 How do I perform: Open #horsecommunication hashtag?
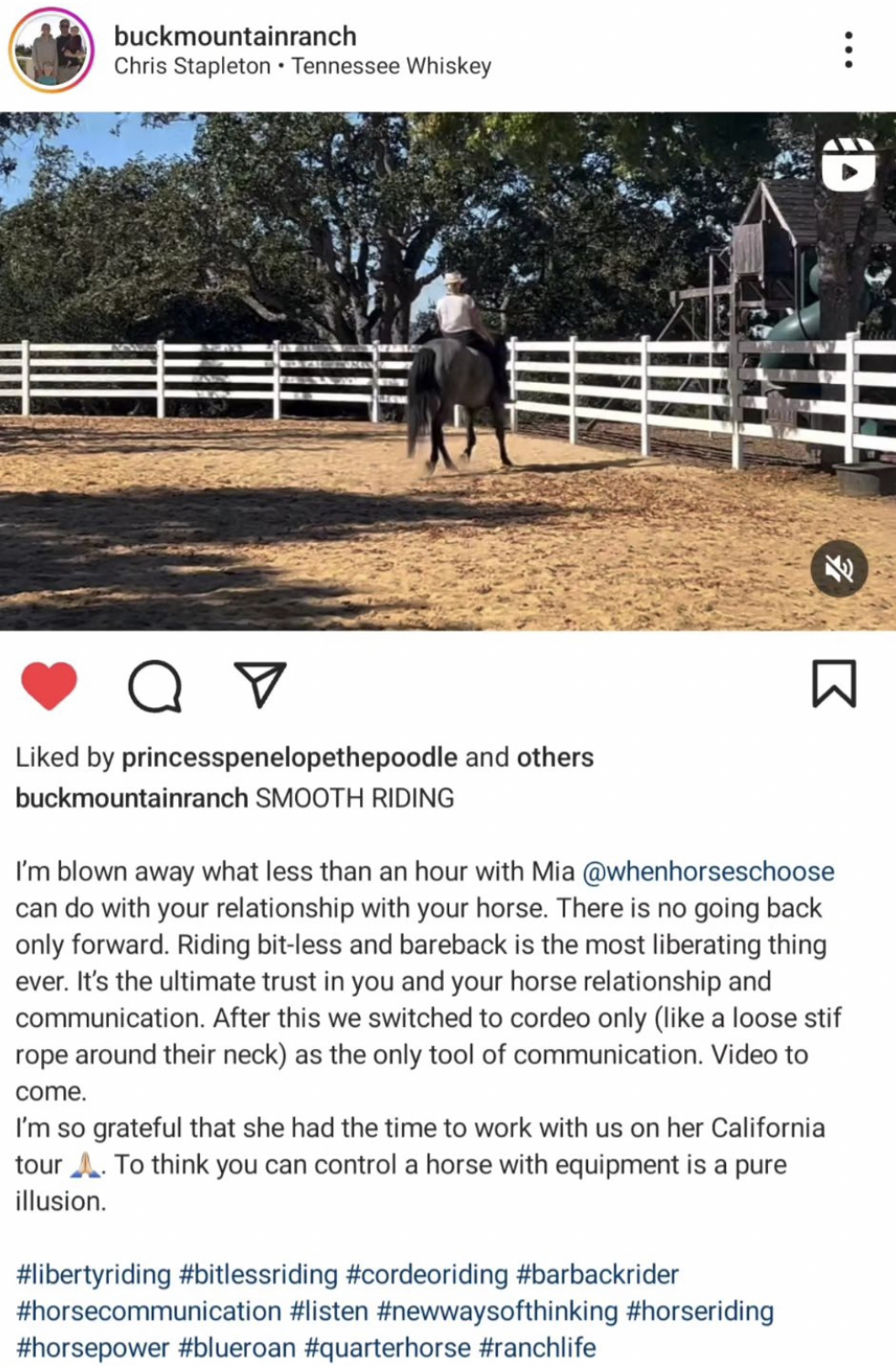pyautogui.click(x=149, y=1311)
